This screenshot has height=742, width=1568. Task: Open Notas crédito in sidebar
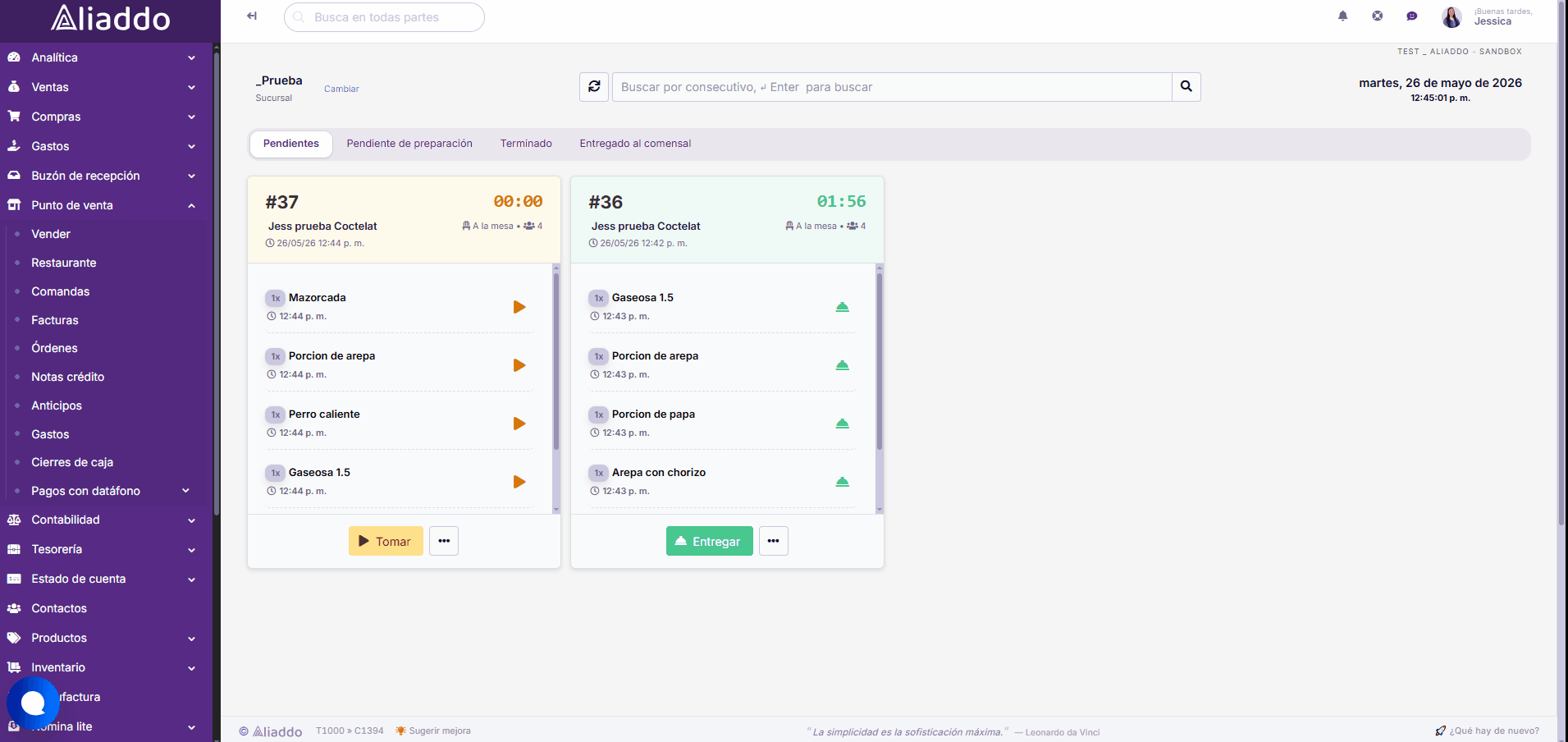pos(68,377)
